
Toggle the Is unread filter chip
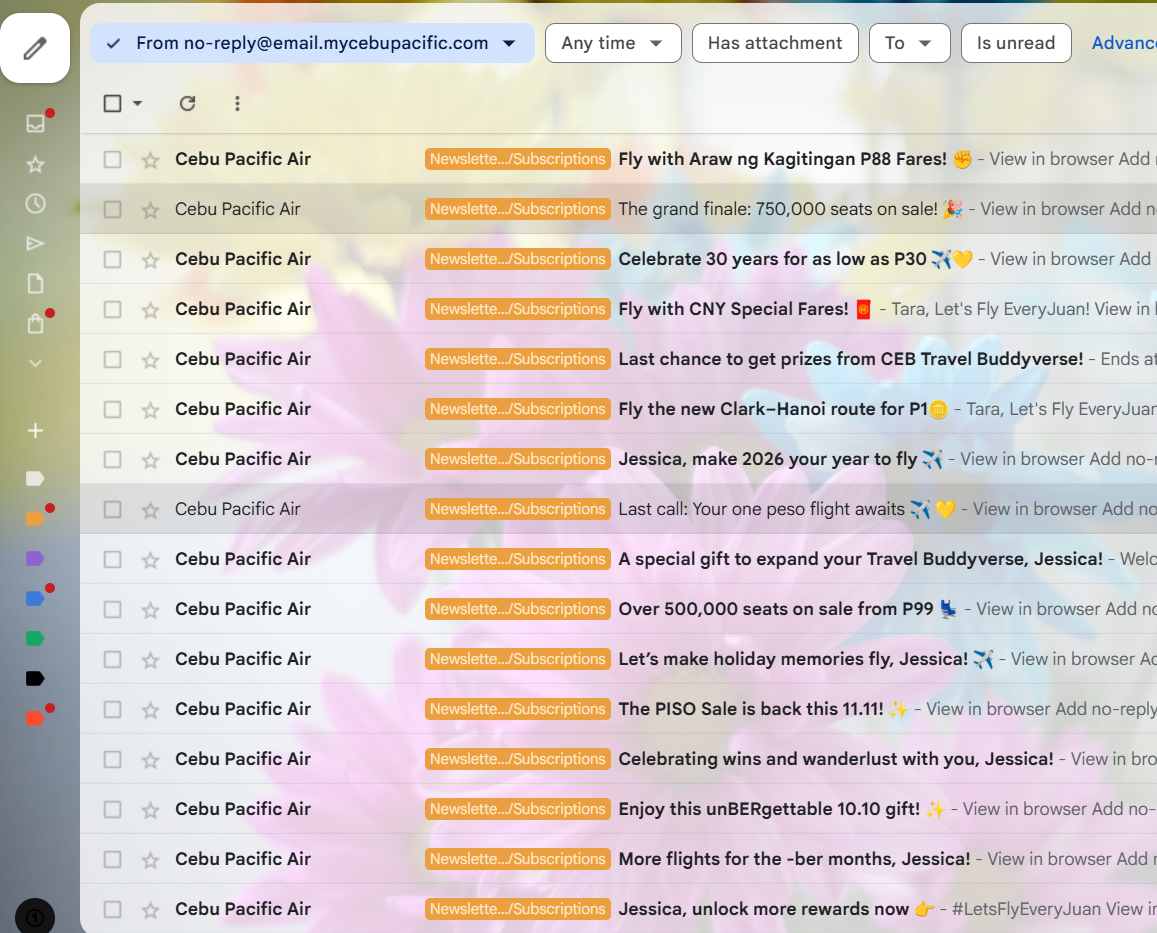1015,43
